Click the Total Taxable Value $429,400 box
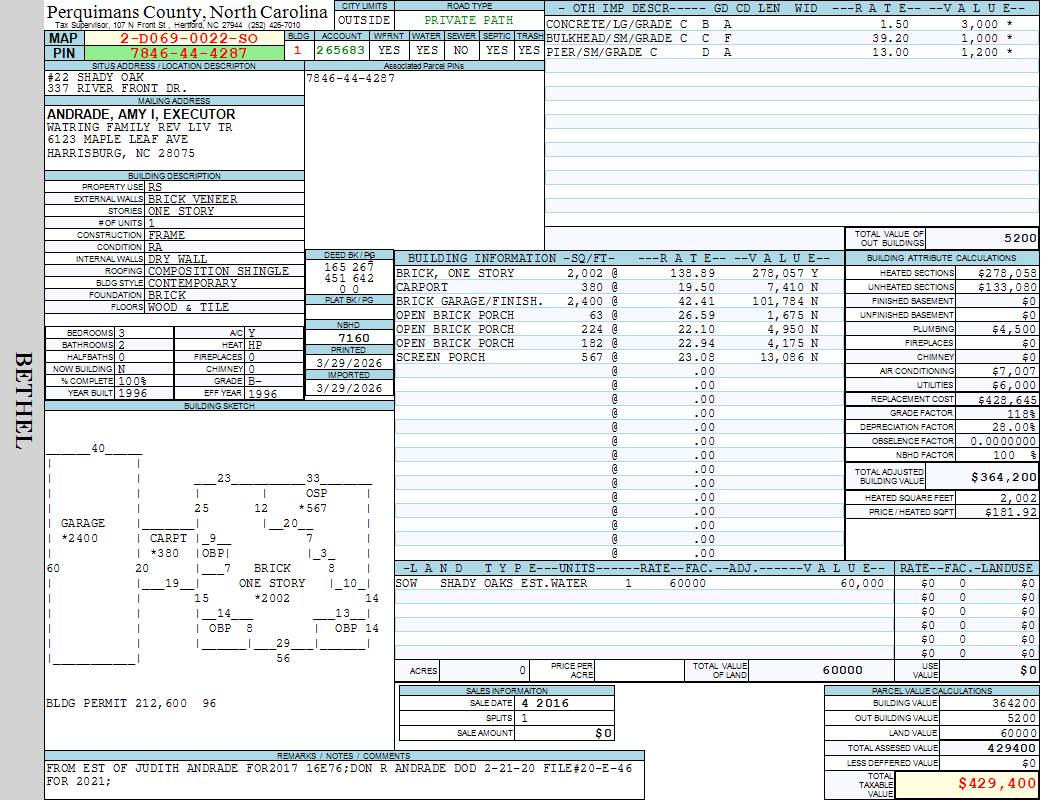The width and height of the screenshot is (1050, 800). (967, 784)
